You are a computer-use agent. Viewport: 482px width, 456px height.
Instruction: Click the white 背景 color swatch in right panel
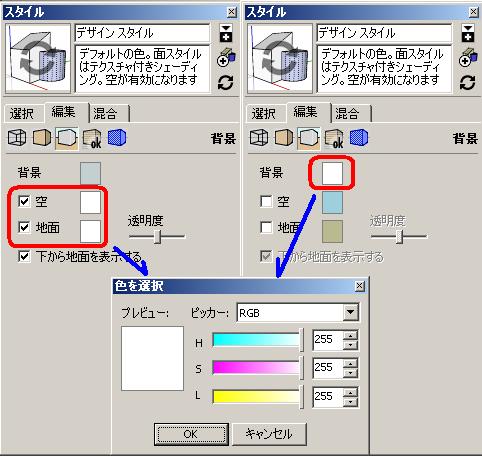[x=332, y=173]
